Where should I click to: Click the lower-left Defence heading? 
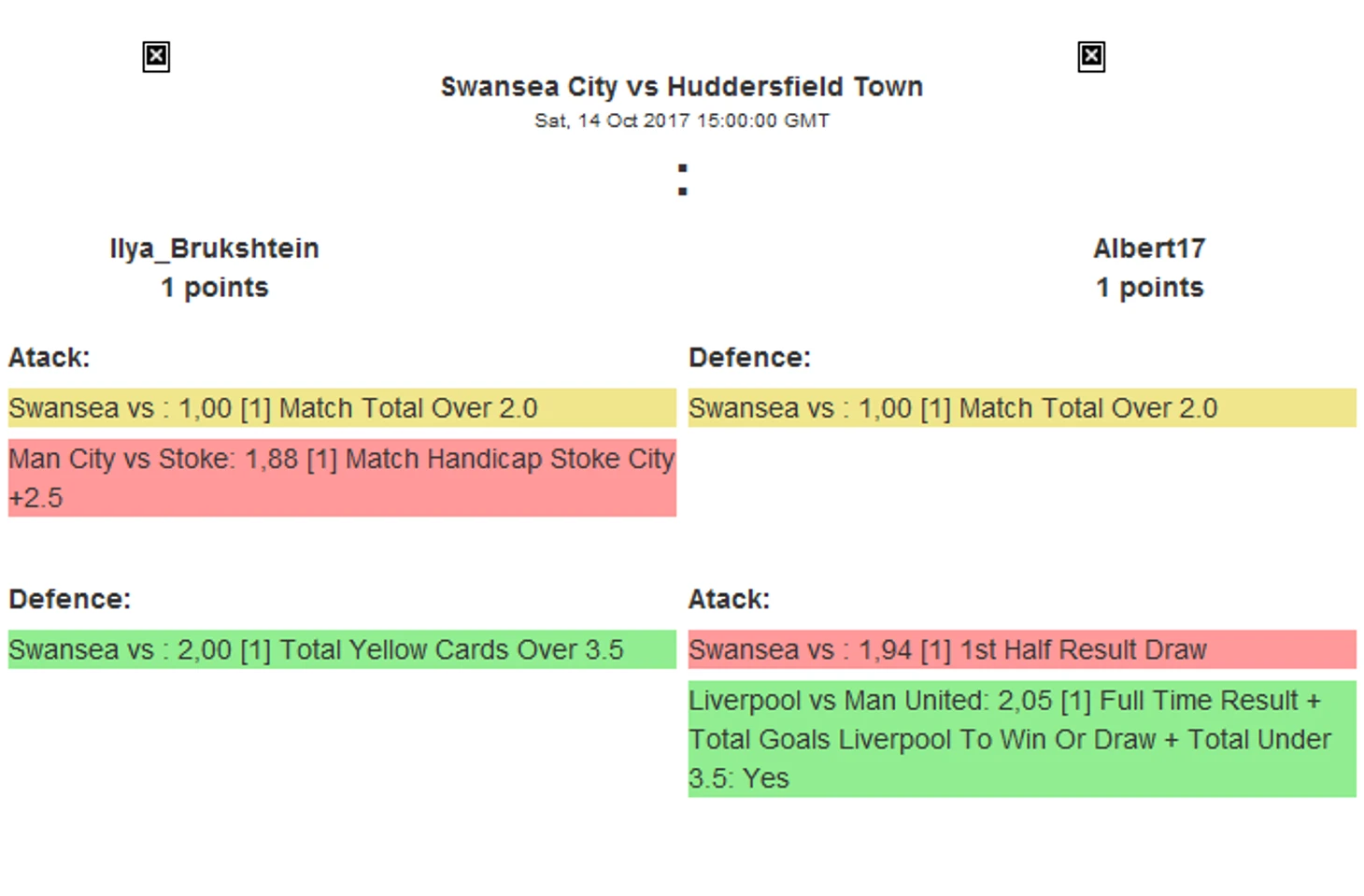(x=70, y=599)
